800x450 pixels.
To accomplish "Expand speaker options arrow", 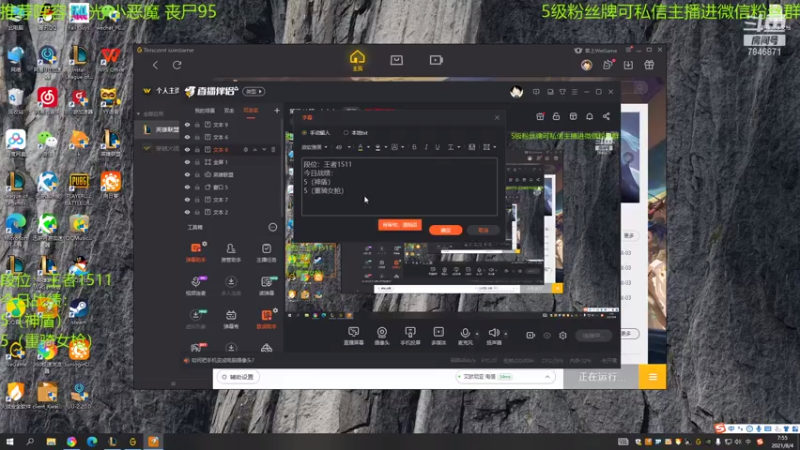I will [506, 334].
